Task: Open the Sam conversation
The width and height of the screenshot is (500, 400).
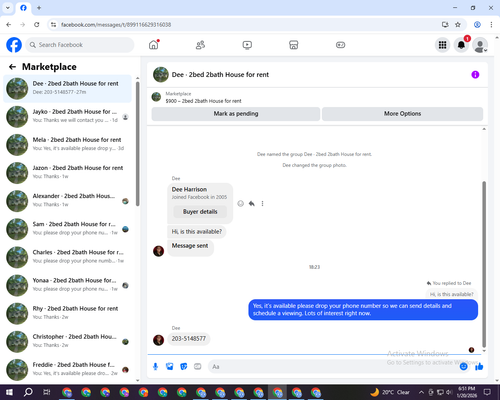Action: click(x=67, y=229)
